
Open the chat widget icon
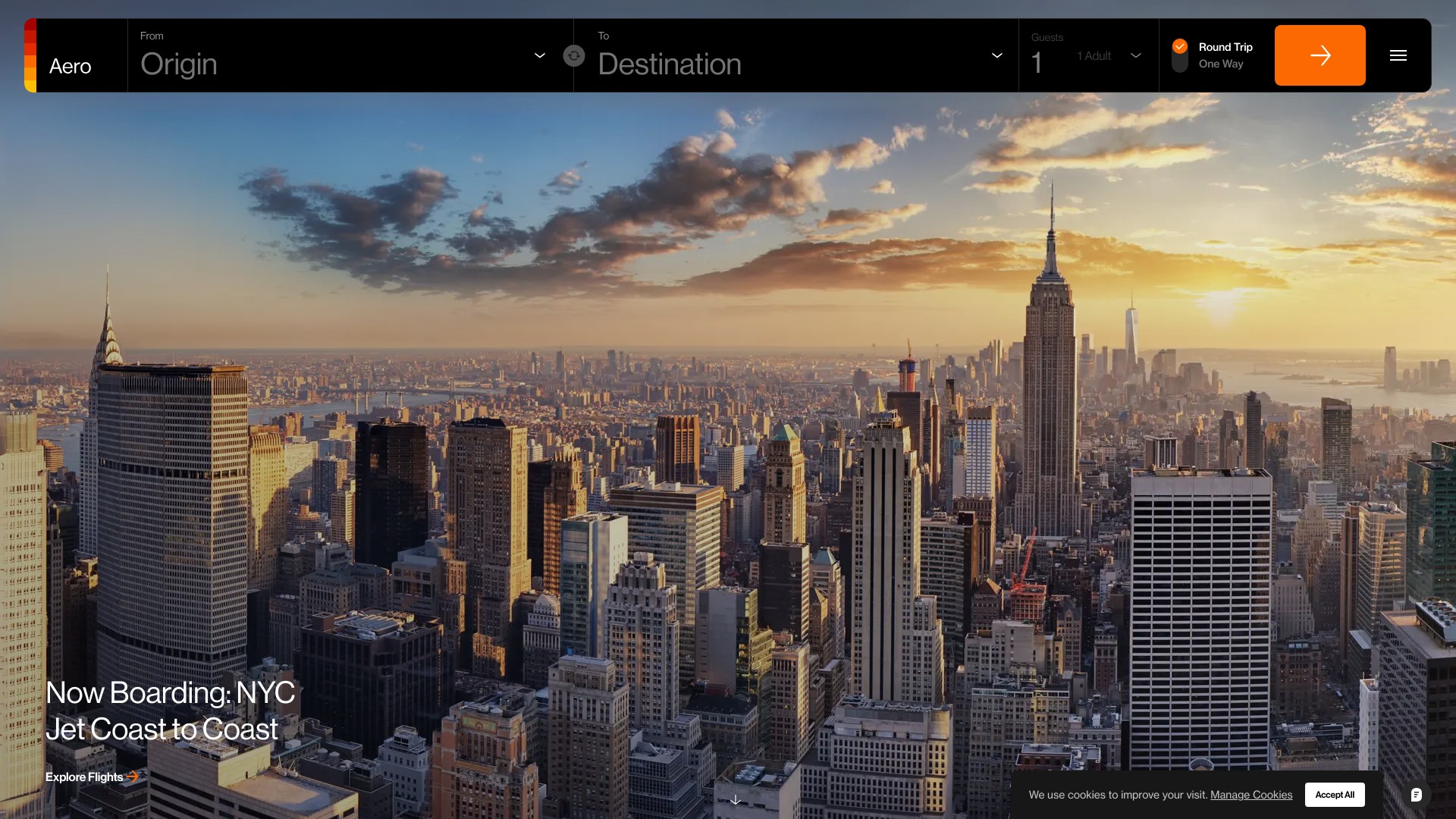[x=1416, y=795]
